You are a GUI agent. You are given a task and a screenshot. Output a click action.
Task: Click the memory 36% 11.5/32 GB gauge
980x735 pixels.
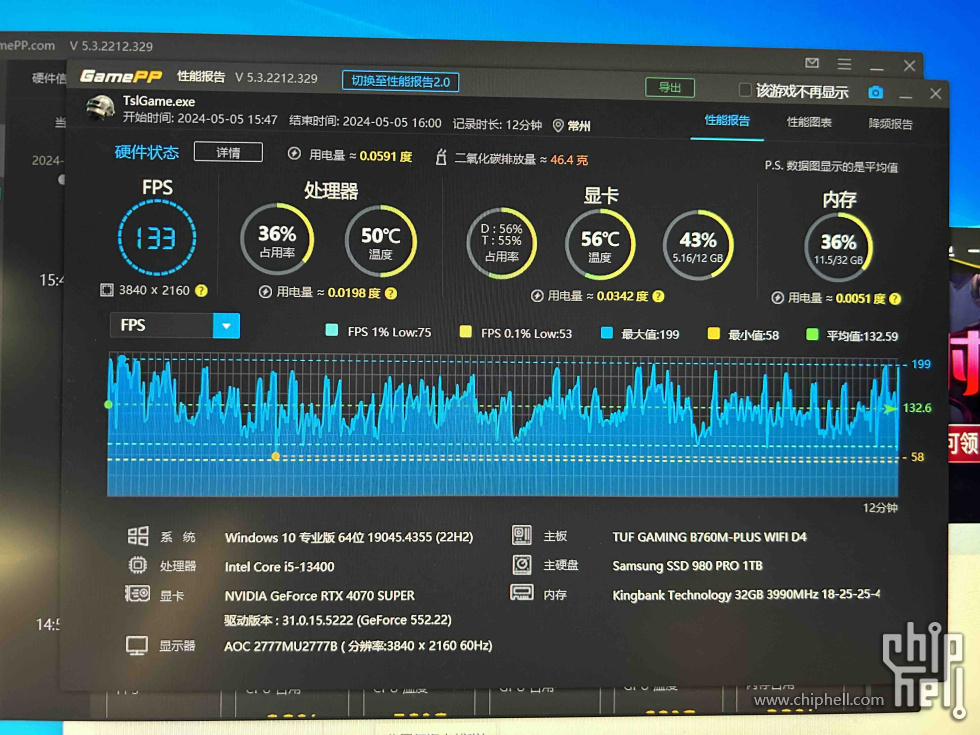pos(838,248)
